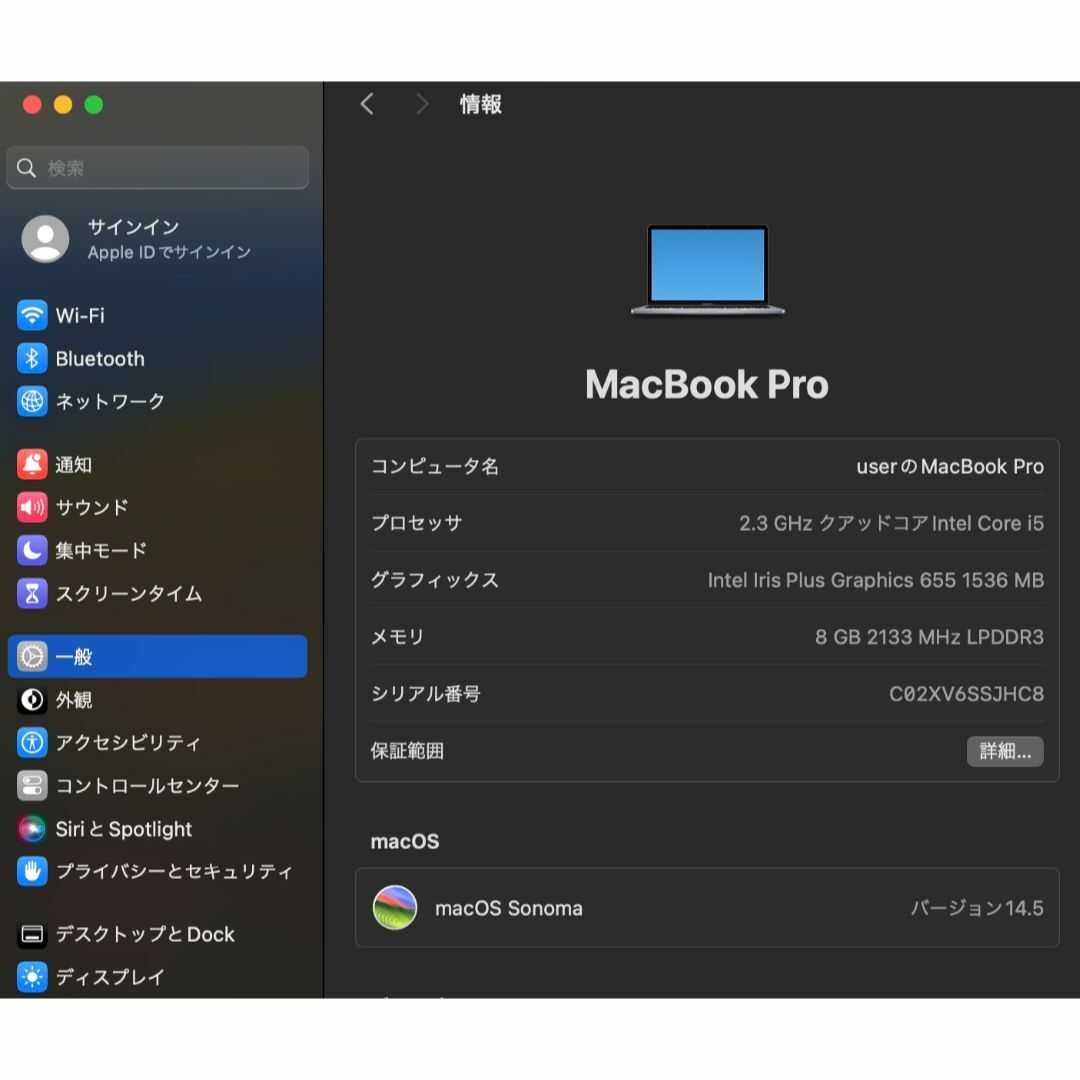Open the ディスプレイ sun icon
1080x1080 pixels.
[x=32, y=977]
